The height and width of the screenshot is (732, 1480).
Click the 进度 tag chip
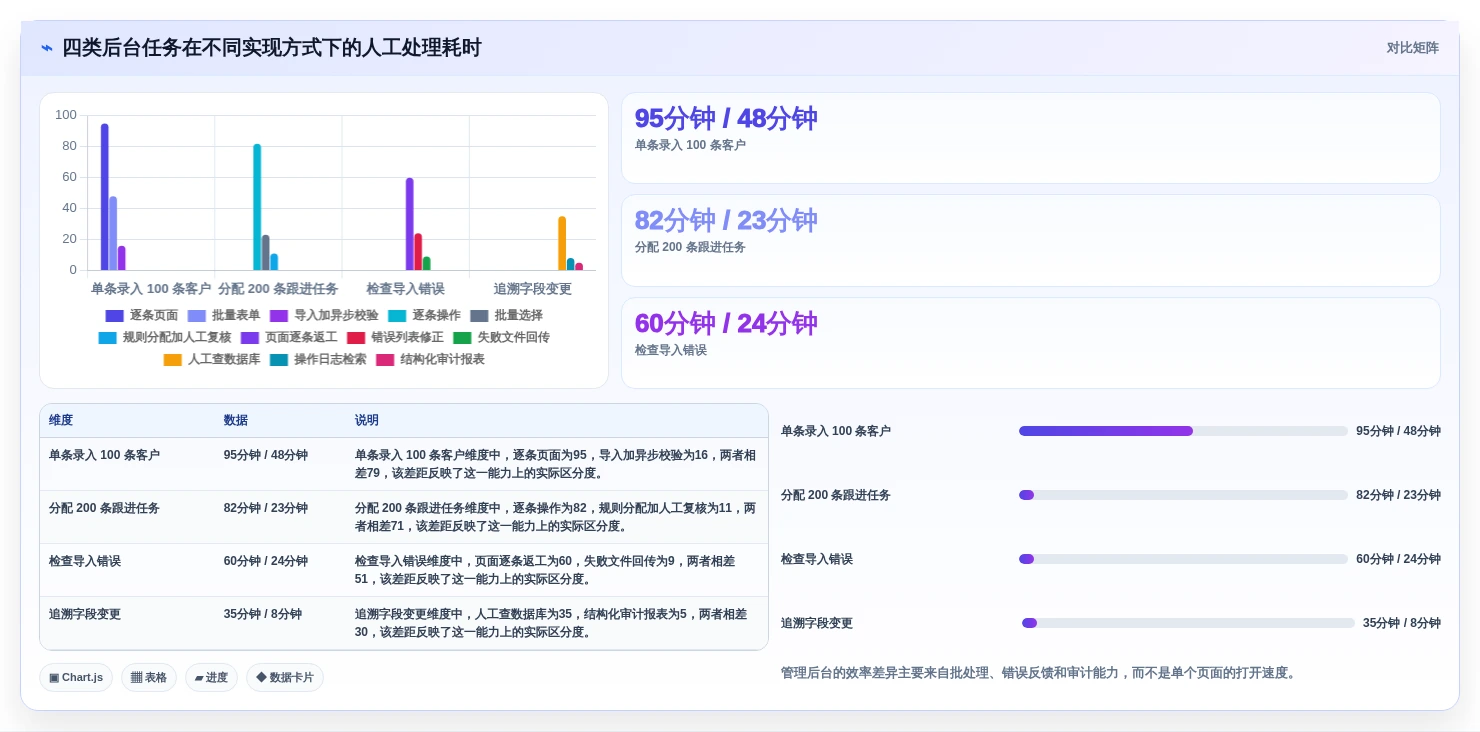point(211,677)
